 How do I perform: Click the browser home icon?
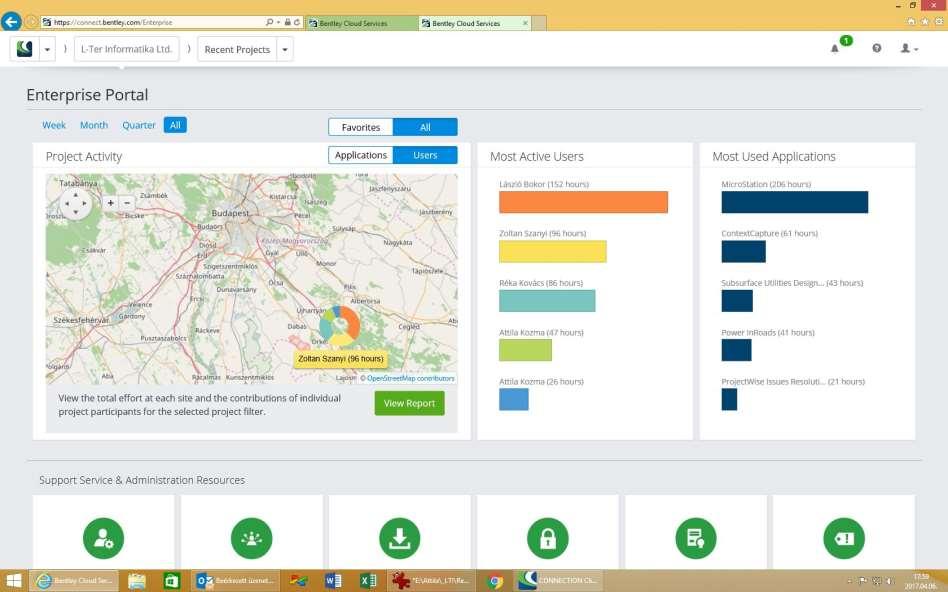pos(911,22)
